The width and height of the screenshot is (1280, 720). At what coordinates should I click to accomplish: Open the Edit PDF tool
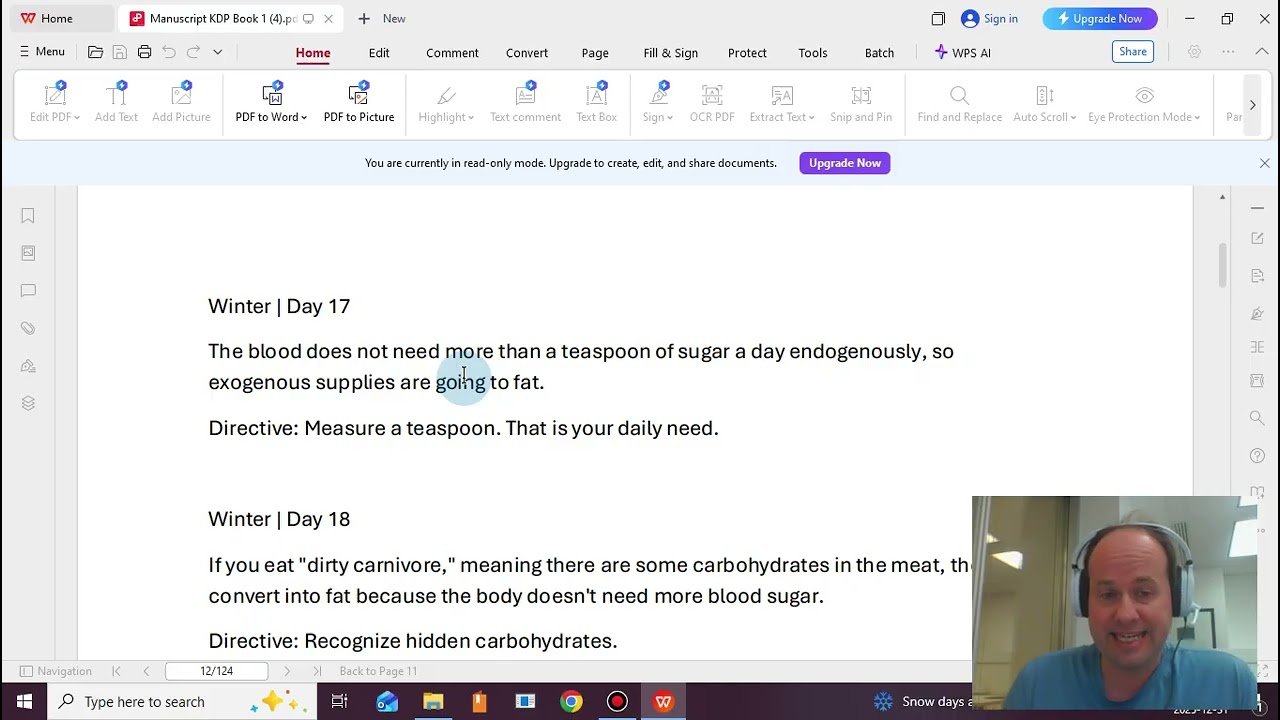54,103
